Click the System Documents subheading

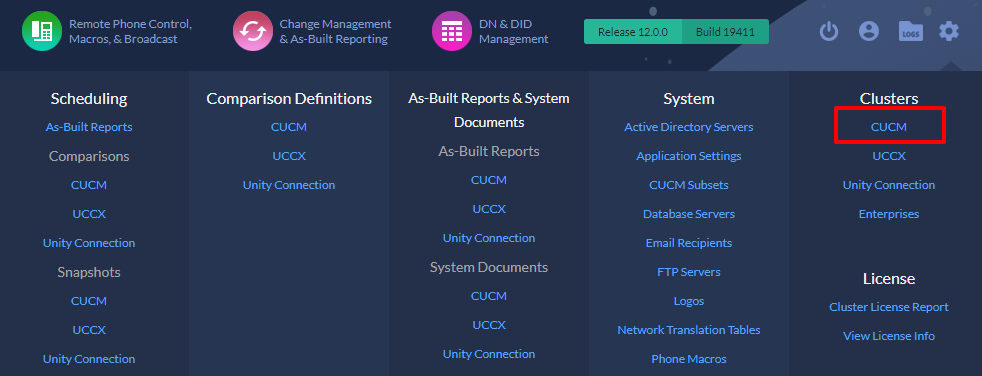(488, 267)
